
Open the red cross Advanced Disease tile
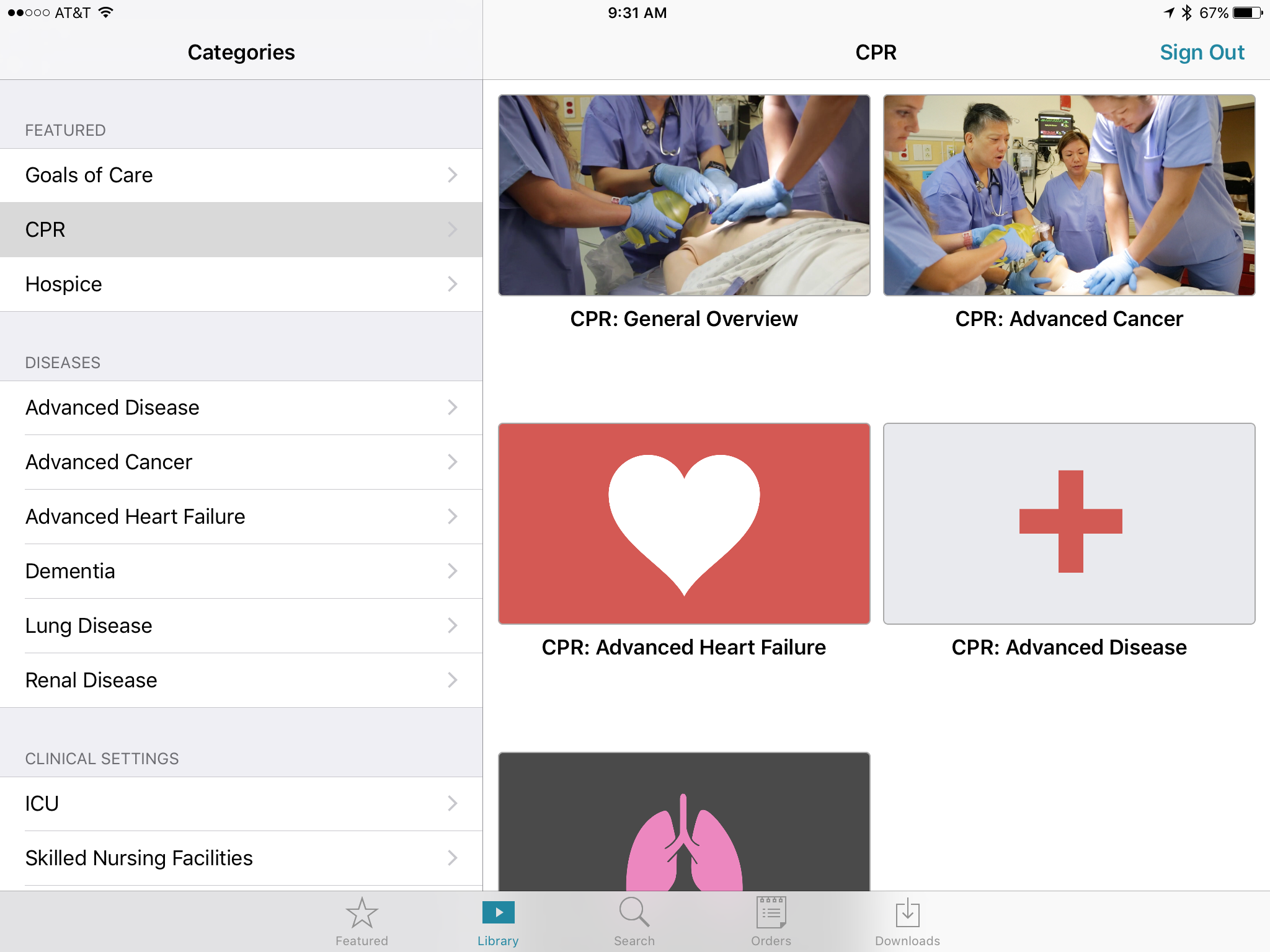pos(1069,524)
